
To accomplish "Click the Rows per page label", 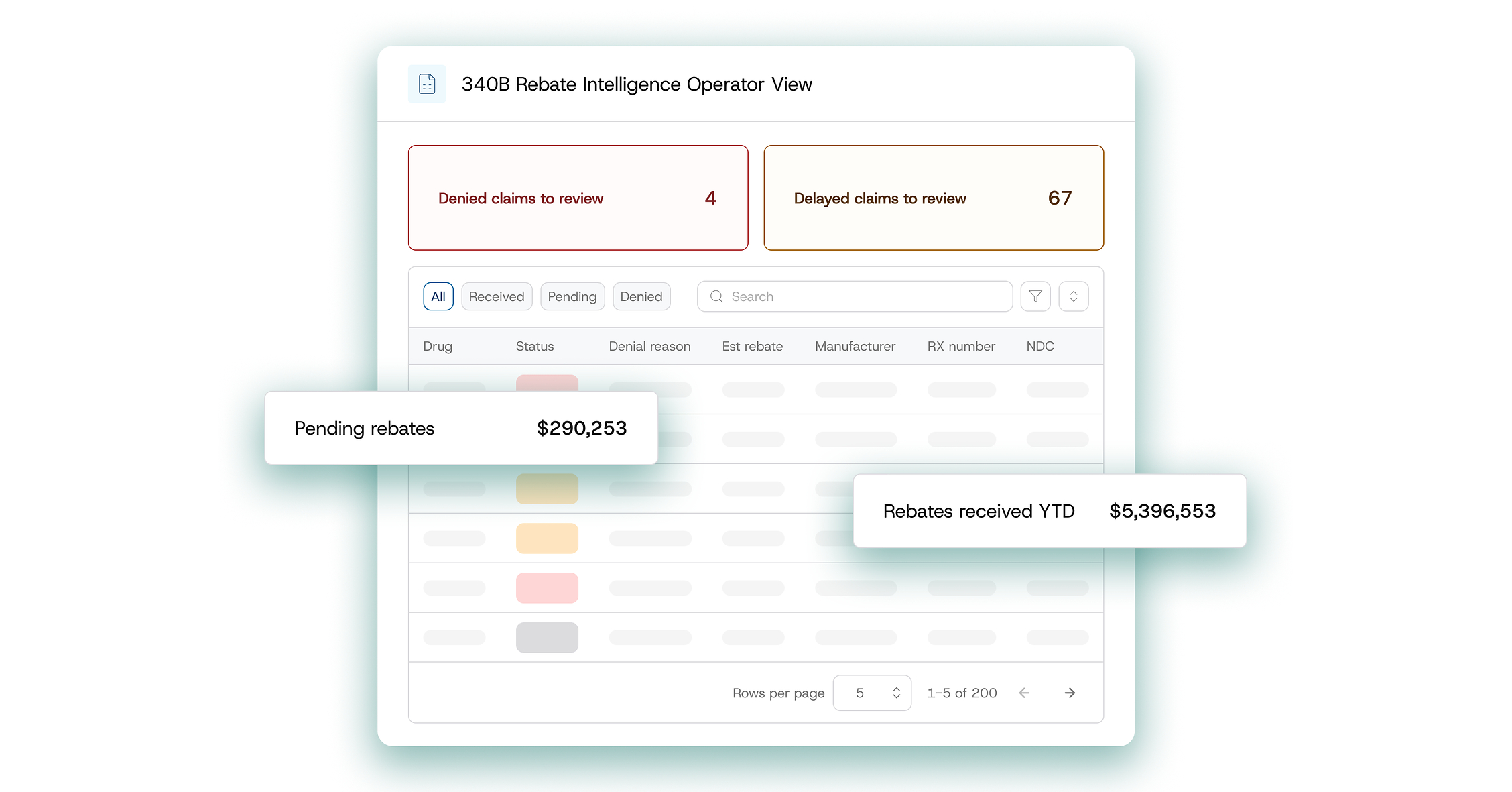I will pos(778,693).
